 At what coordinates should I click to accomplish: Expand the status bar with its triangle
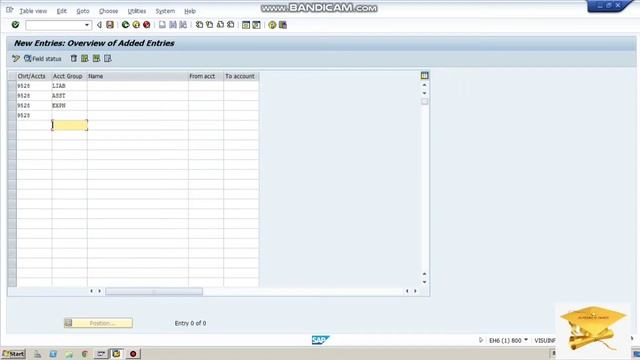pos(481,340)
